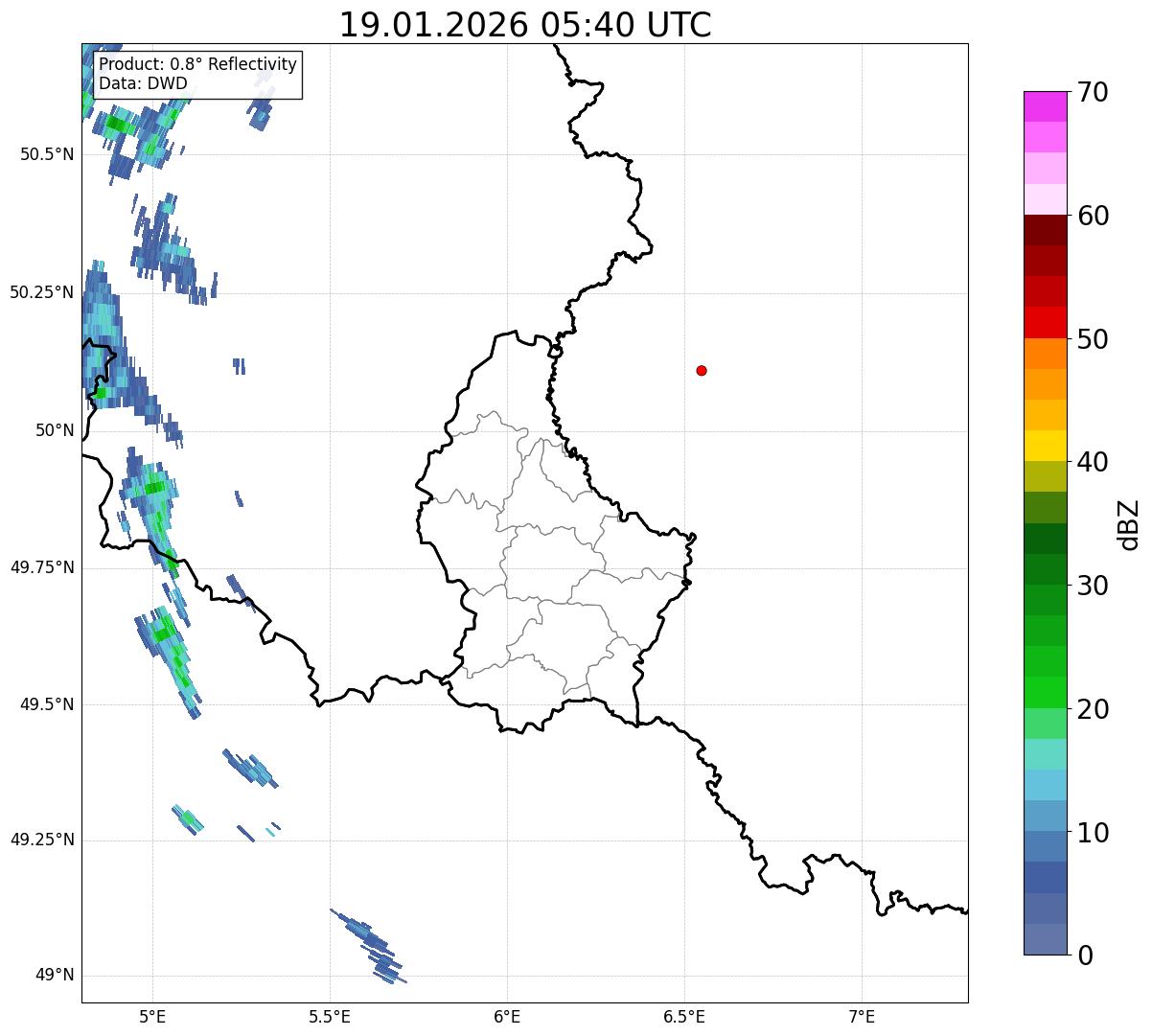1152x1036 pixels.
Task: Click the 7°E longitude label
Action: point(862,1016)
